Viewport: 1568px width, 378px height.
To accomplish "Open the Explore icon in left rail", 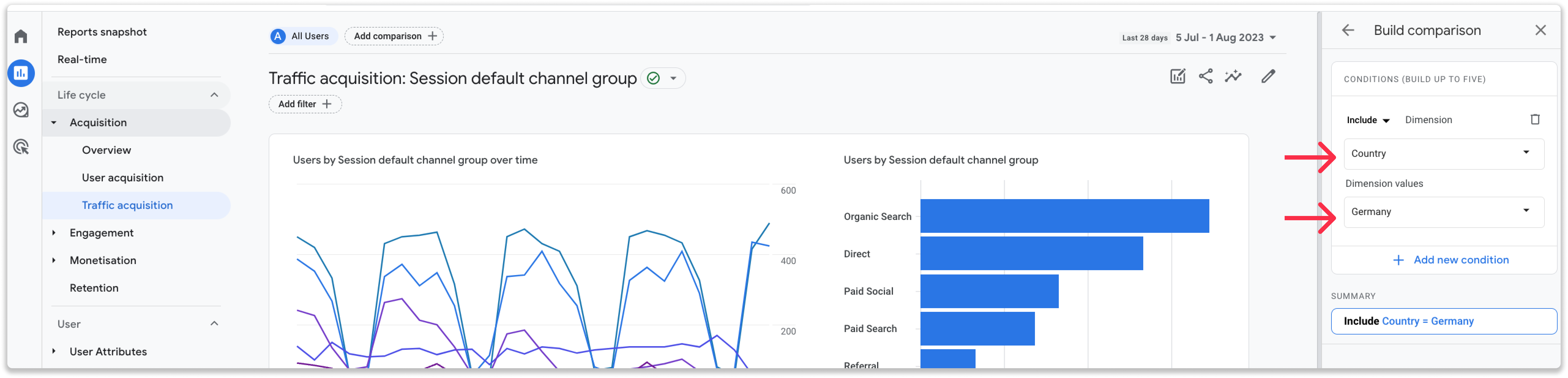I will click(x=21, y=110).
